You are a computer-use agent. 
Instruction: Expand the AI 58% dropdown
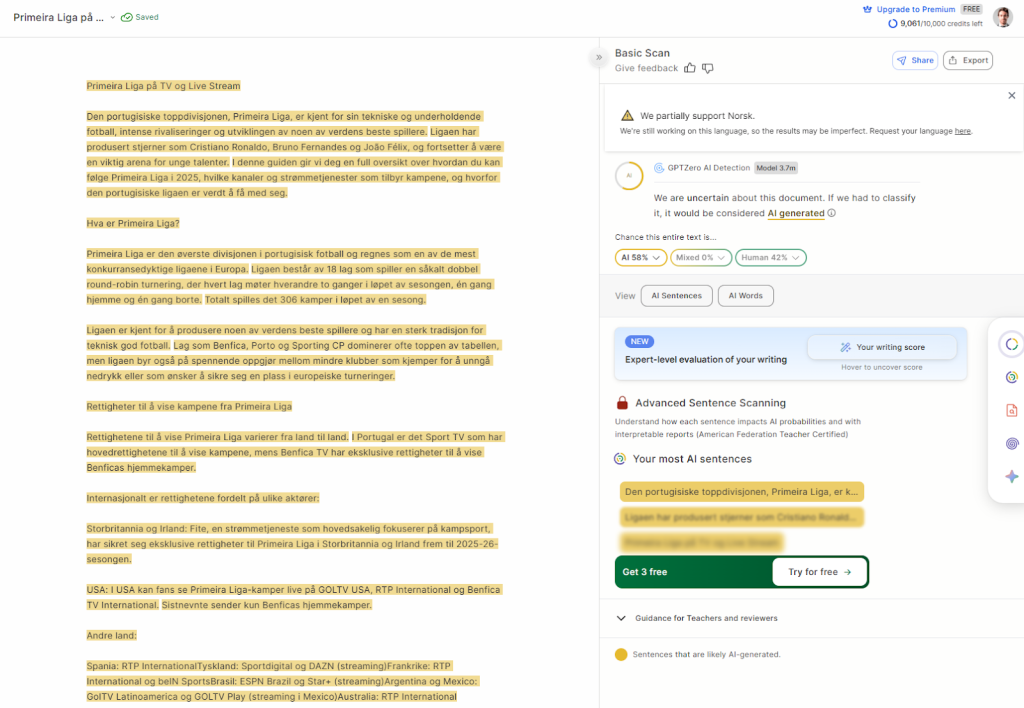[640, 258]
